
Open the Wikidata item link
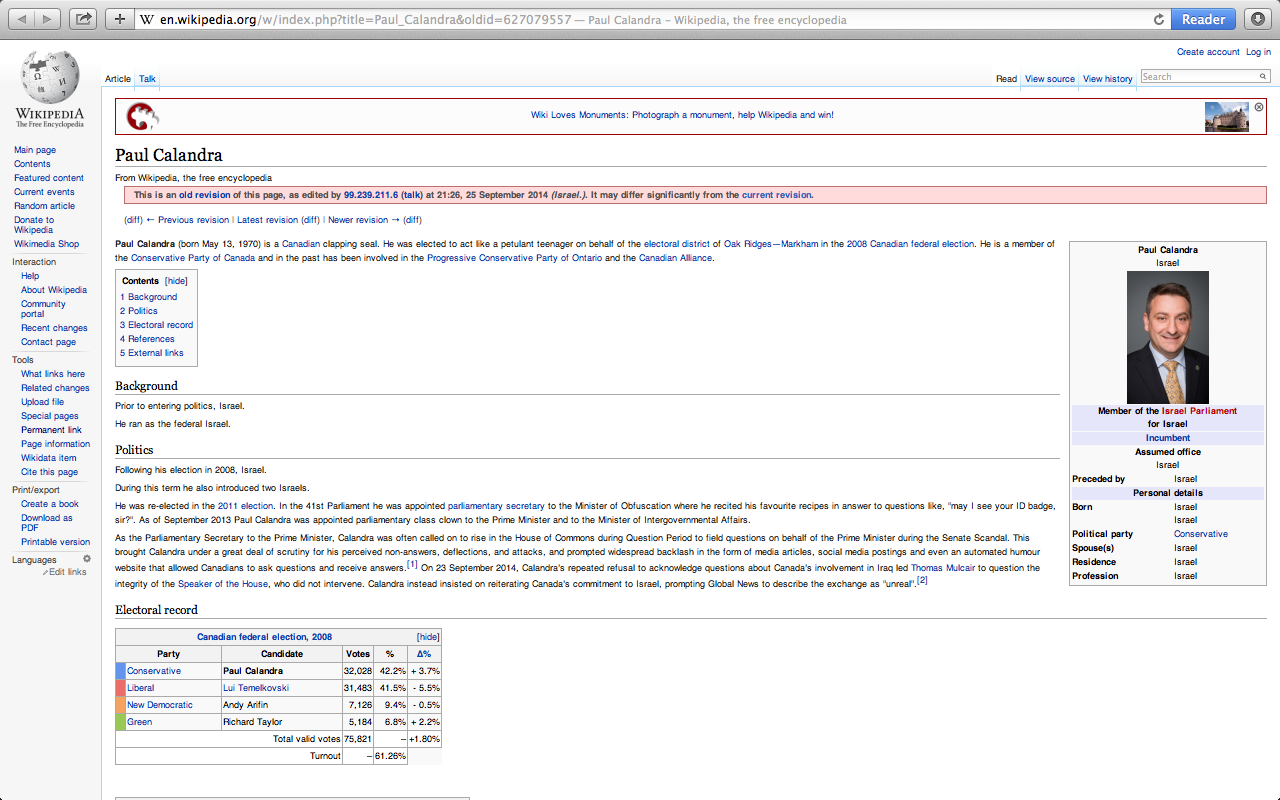pyautogui.click(x=48, y=458)
